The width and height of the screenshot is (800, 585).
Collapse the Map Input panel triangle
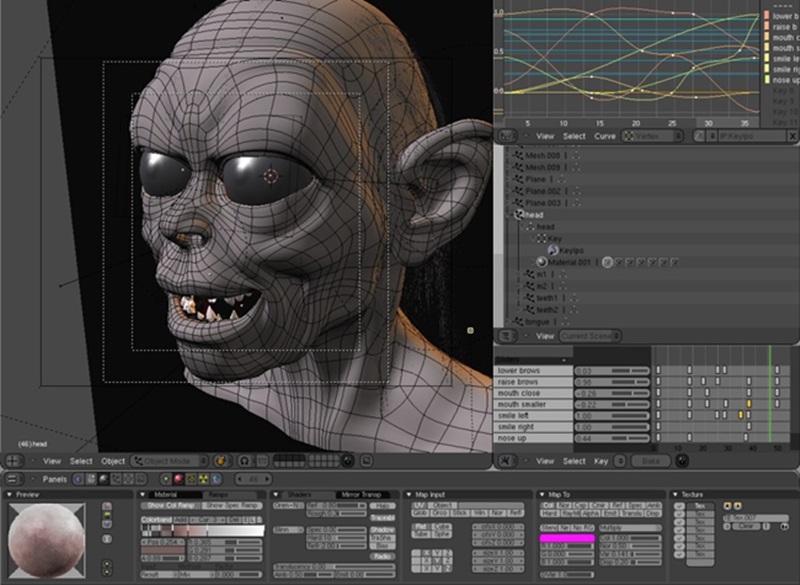(x=409, y=495)
